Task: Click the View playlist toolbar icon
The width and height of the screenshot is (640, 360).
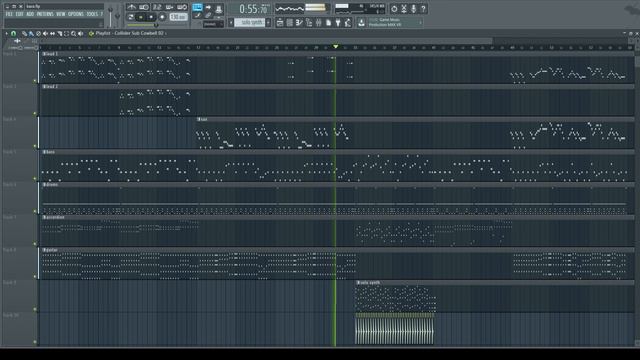Action: tap(280, 23)
